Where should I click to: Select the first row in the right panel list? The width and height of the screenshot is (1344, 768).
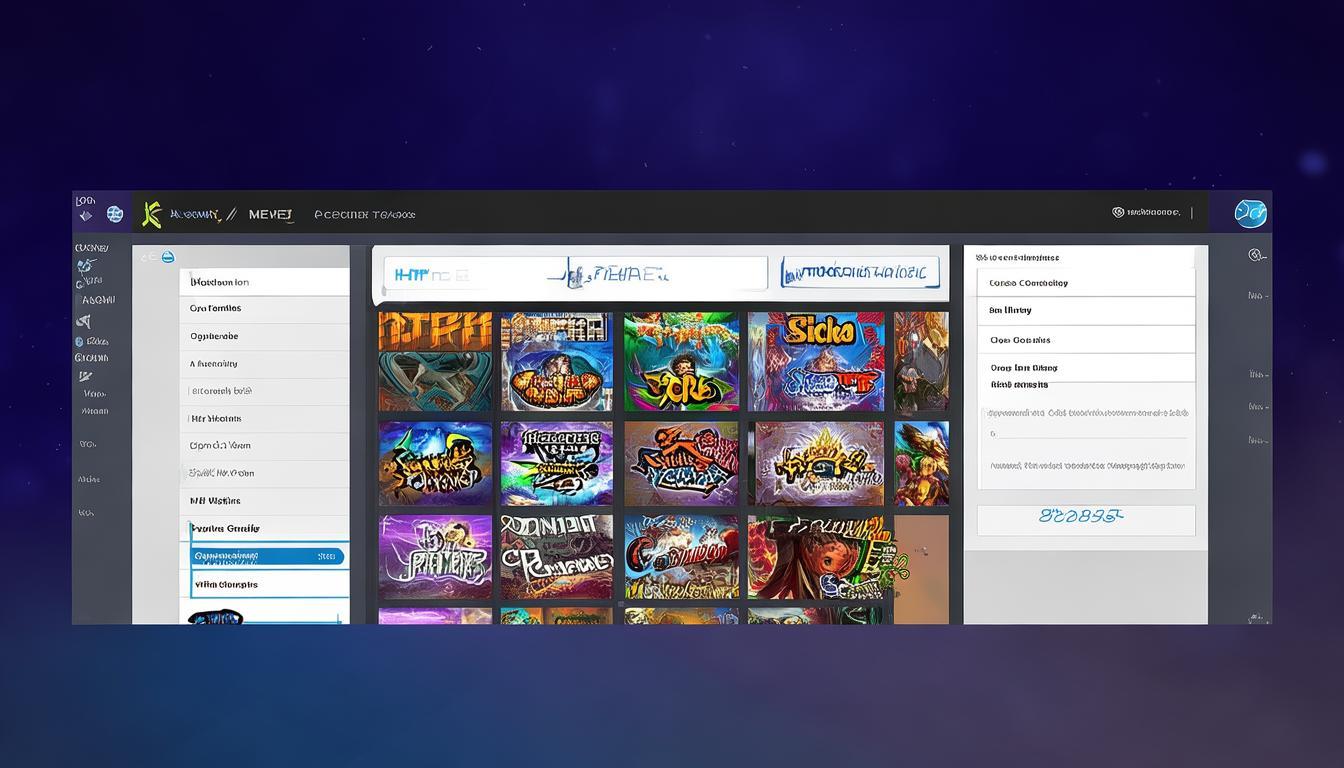pyautogui.click(x=1085, y=283)
